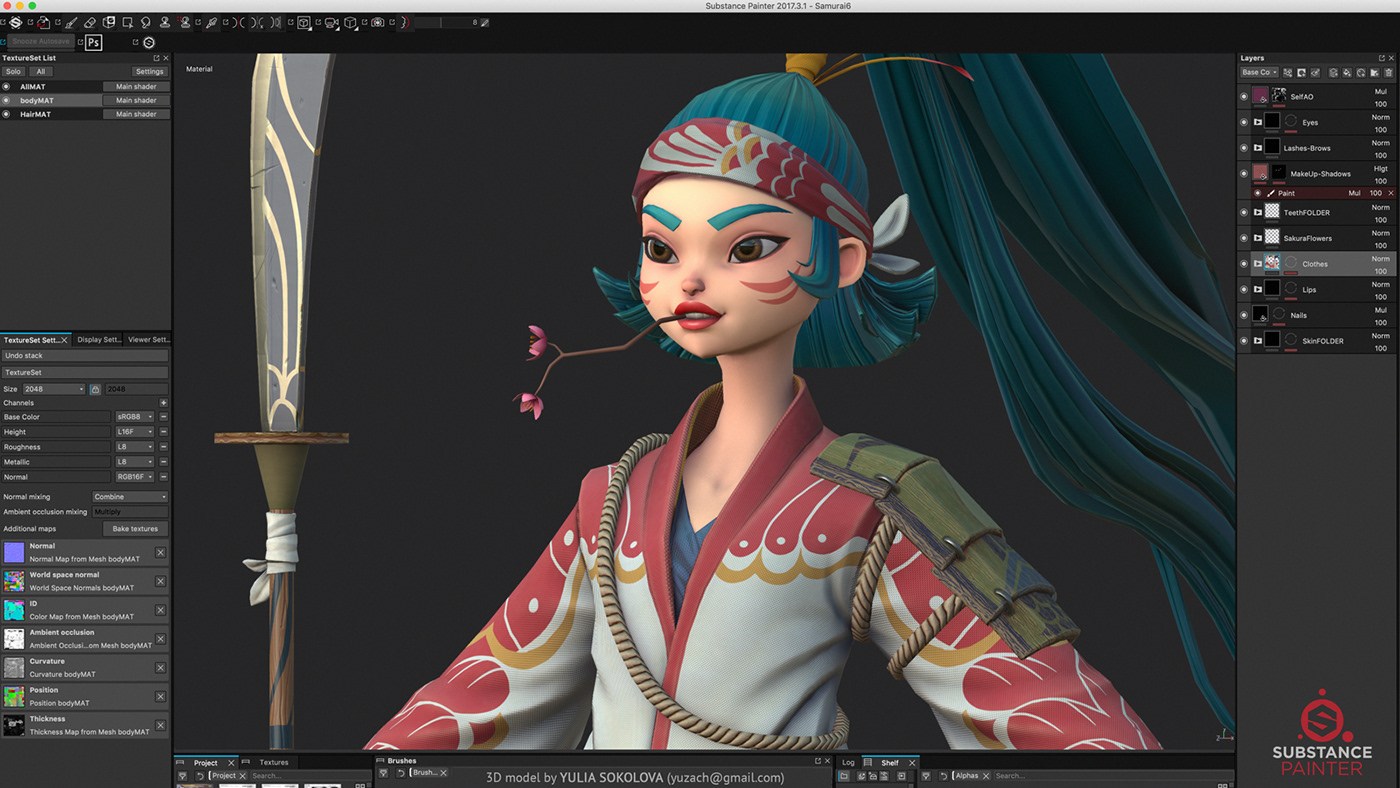1400x788 pixels.
Task: Select the Projection tool
Action: point(109,22)
